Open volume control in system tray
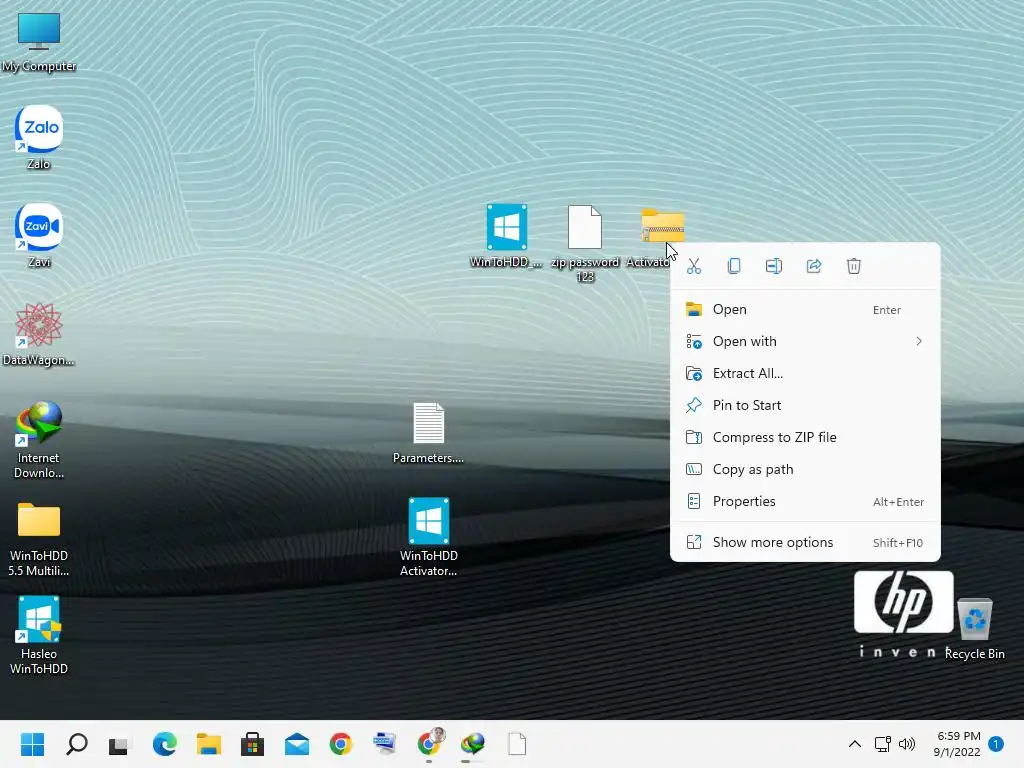This screenshot has height=768, width=1024. [x=906, y=744]
